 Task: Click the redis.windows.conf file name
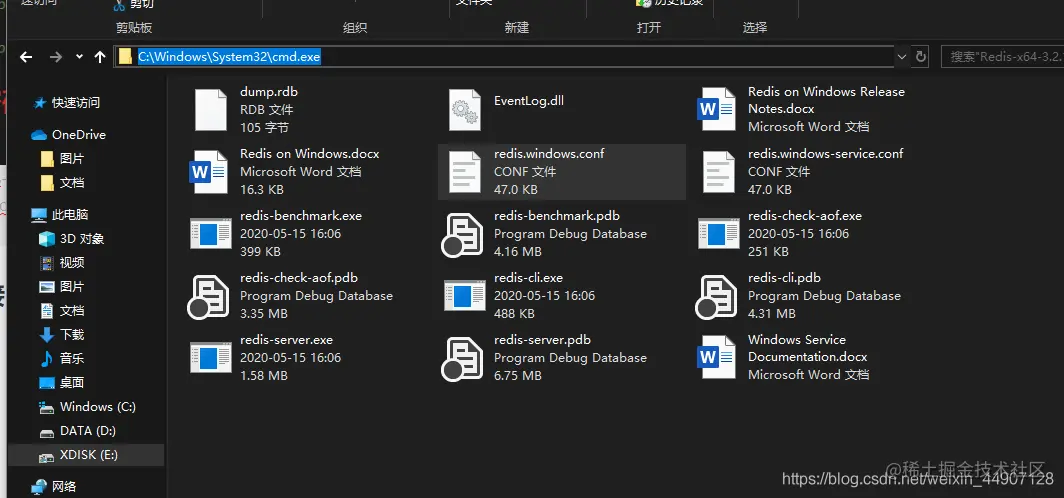549,153
